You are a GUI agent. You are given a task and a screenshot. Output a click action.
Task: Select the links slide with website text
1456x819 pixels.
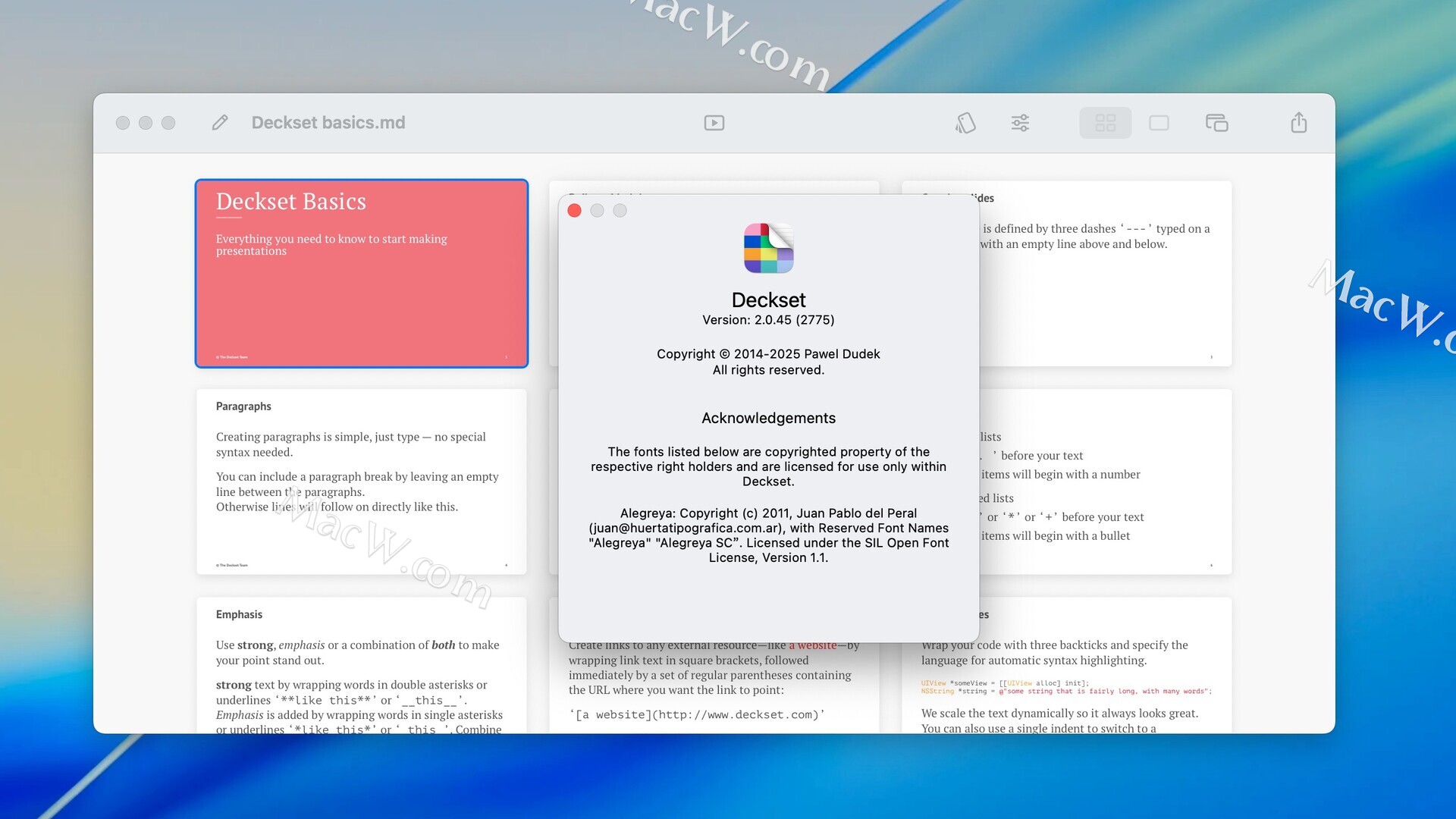coord(713,686)
